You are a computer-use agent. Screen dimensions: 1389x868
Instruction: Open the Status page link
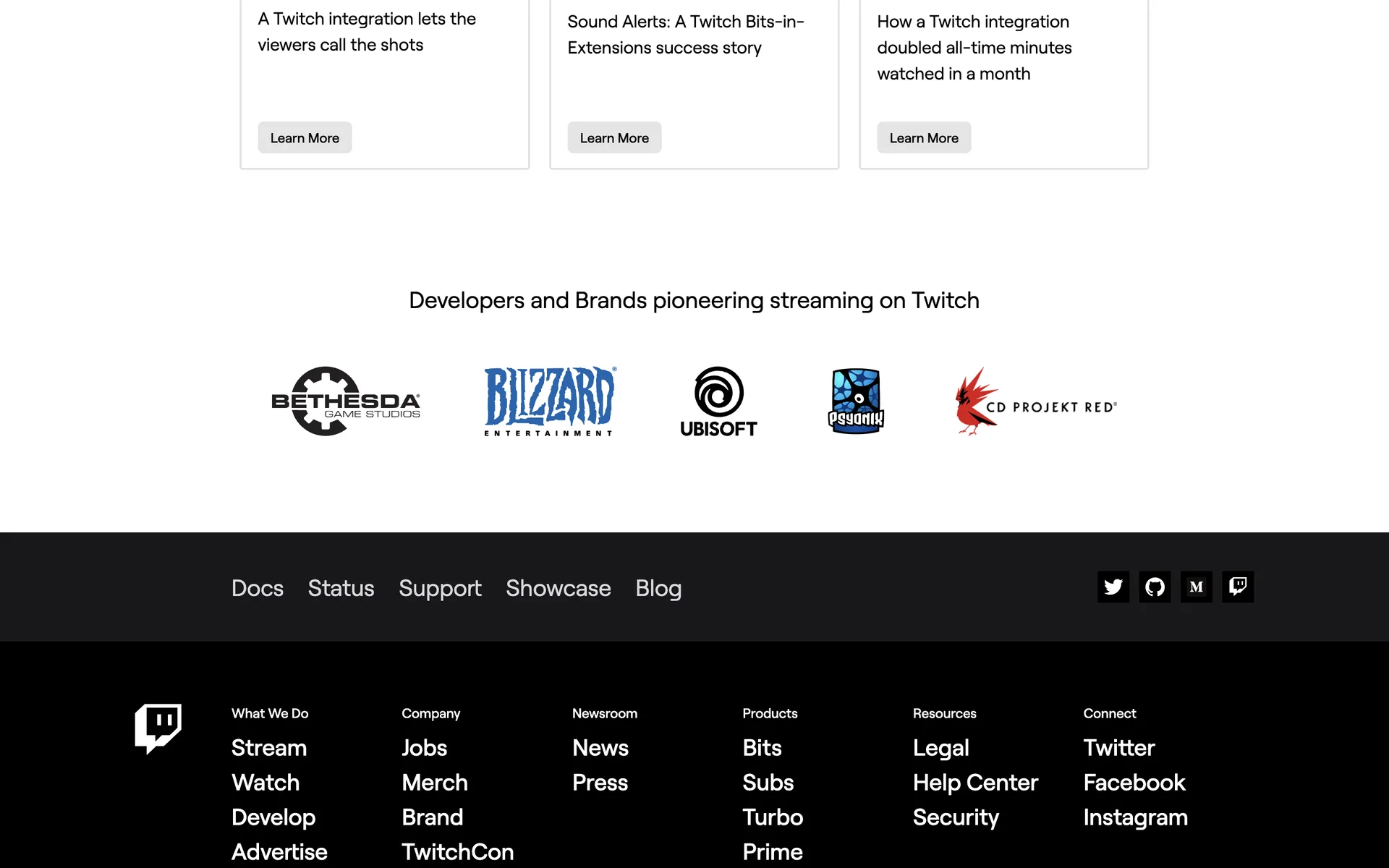(341, 588)
